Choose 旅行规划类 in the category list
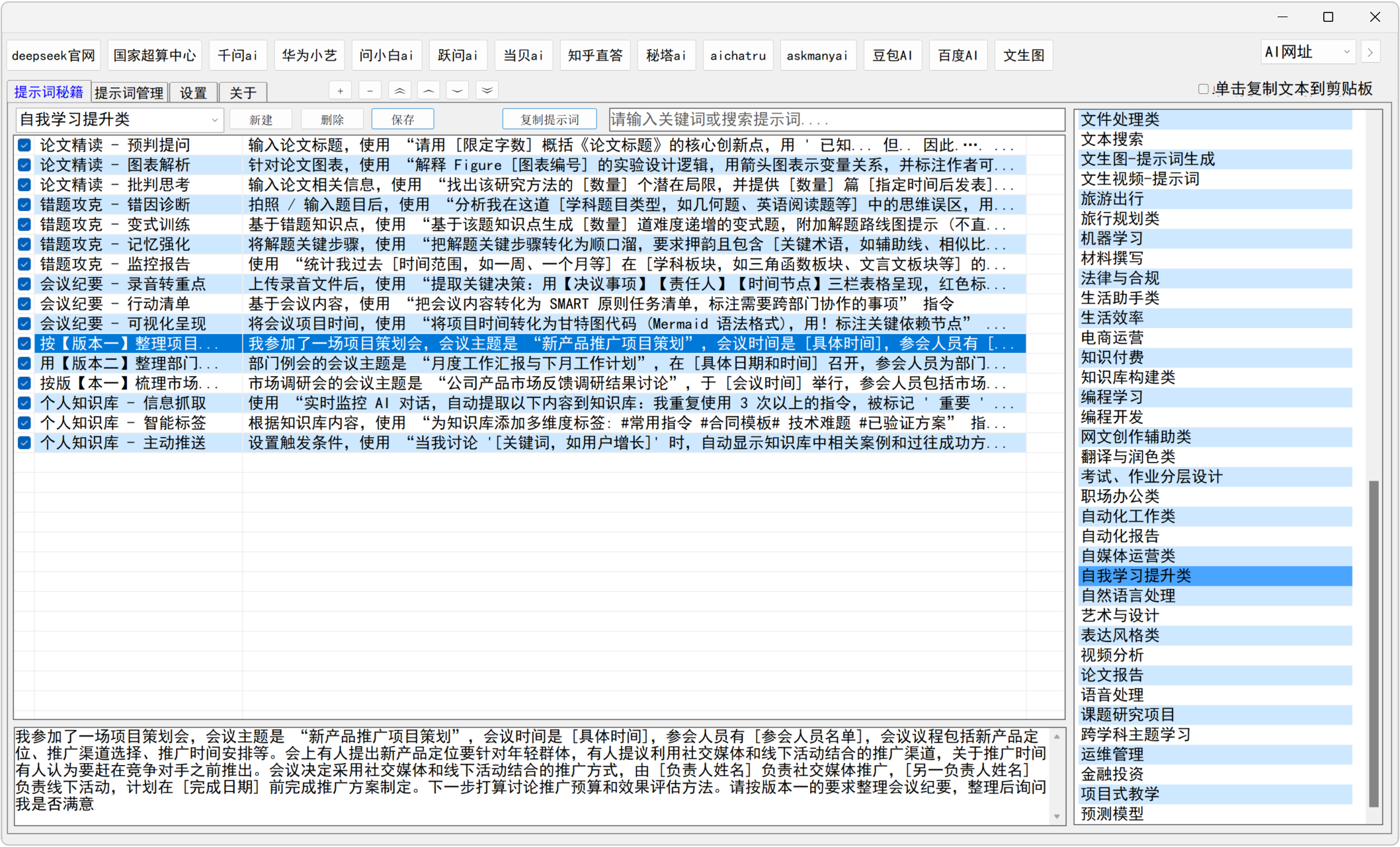 (1215, 219)
